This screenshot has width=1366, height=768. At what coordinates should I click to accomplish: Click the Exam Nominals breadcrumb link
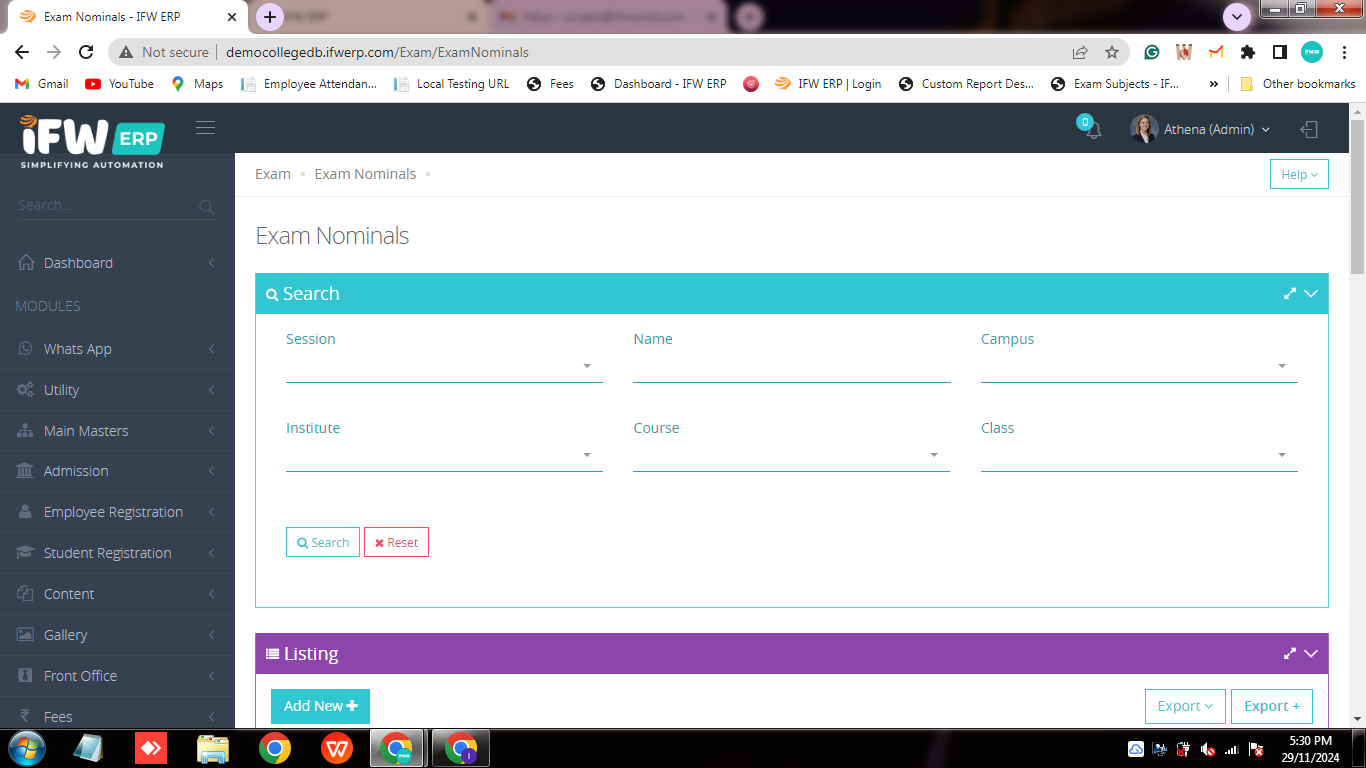pos(365,174)
